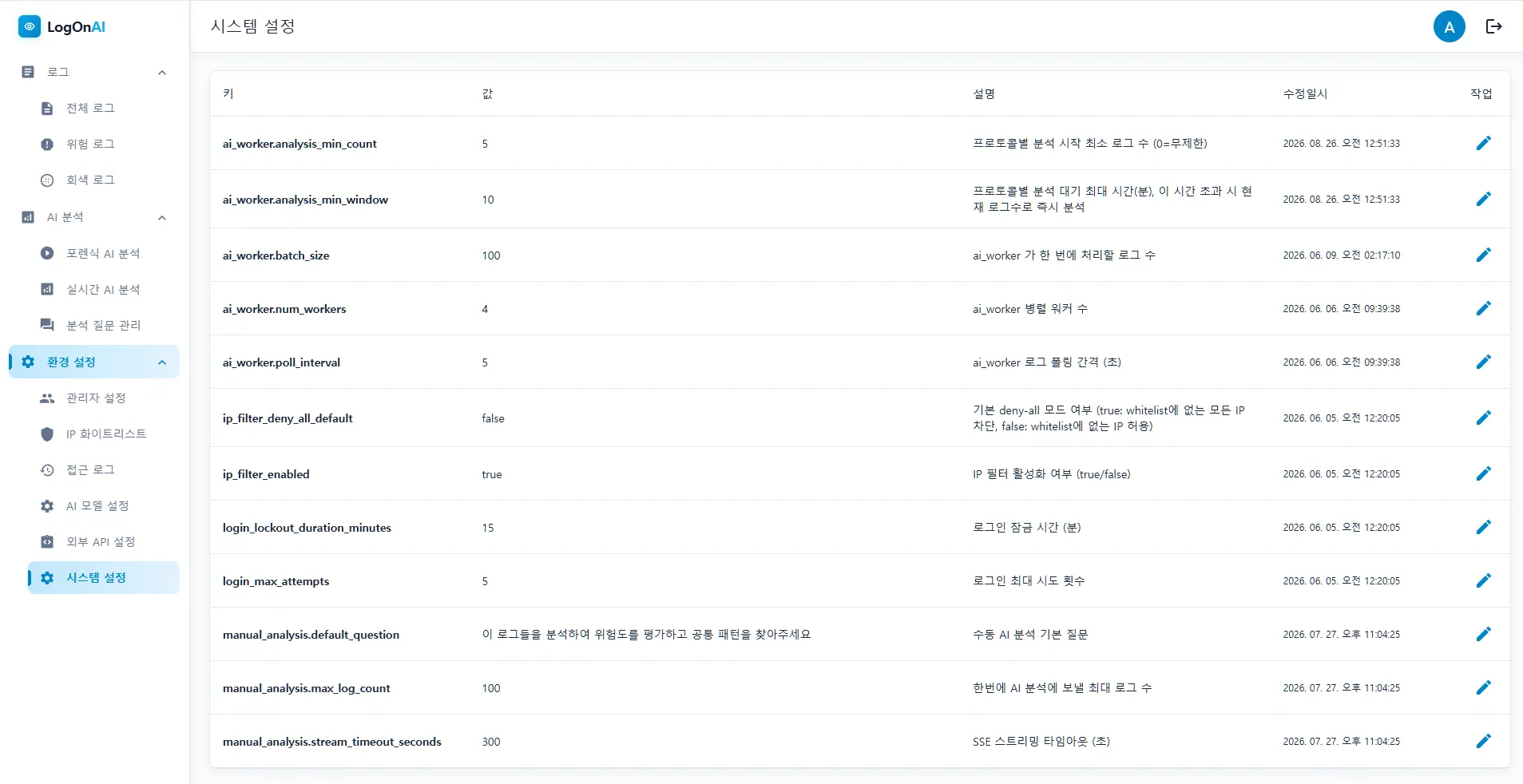Go to 회색 로그
The image size is (1523, 784).
coord(104,180)
